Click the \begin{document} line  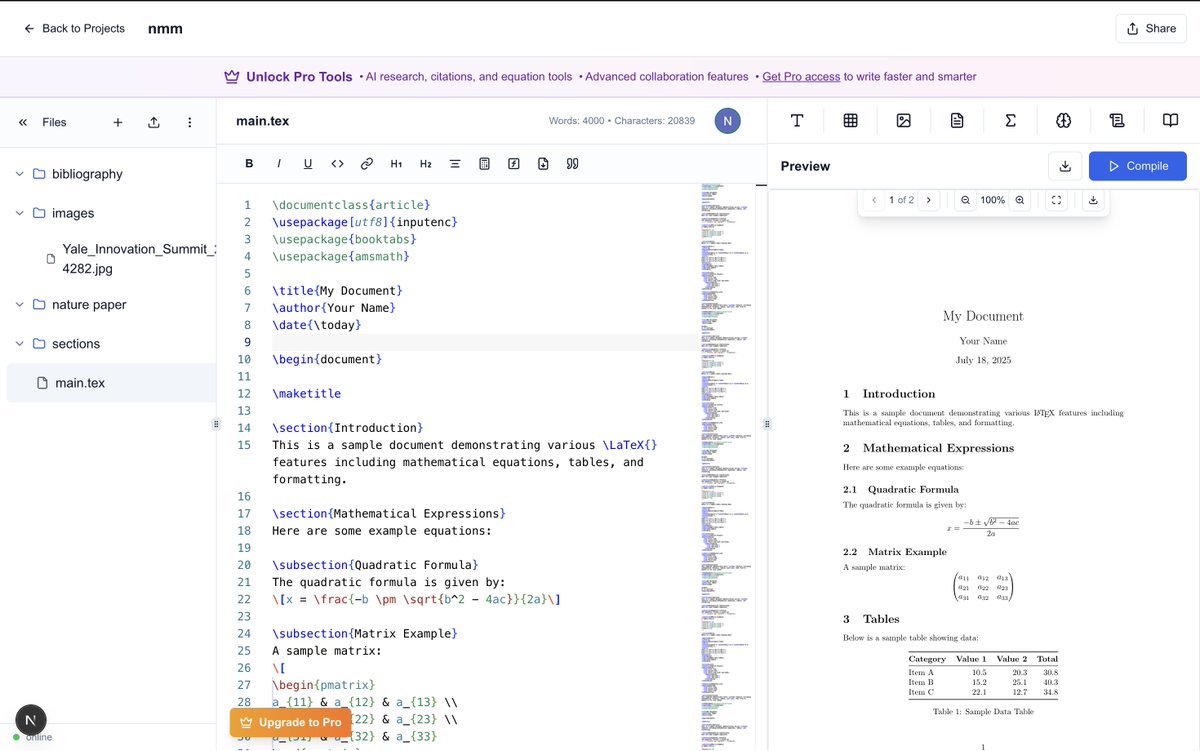pyautogui.click(x=327, y=359)
